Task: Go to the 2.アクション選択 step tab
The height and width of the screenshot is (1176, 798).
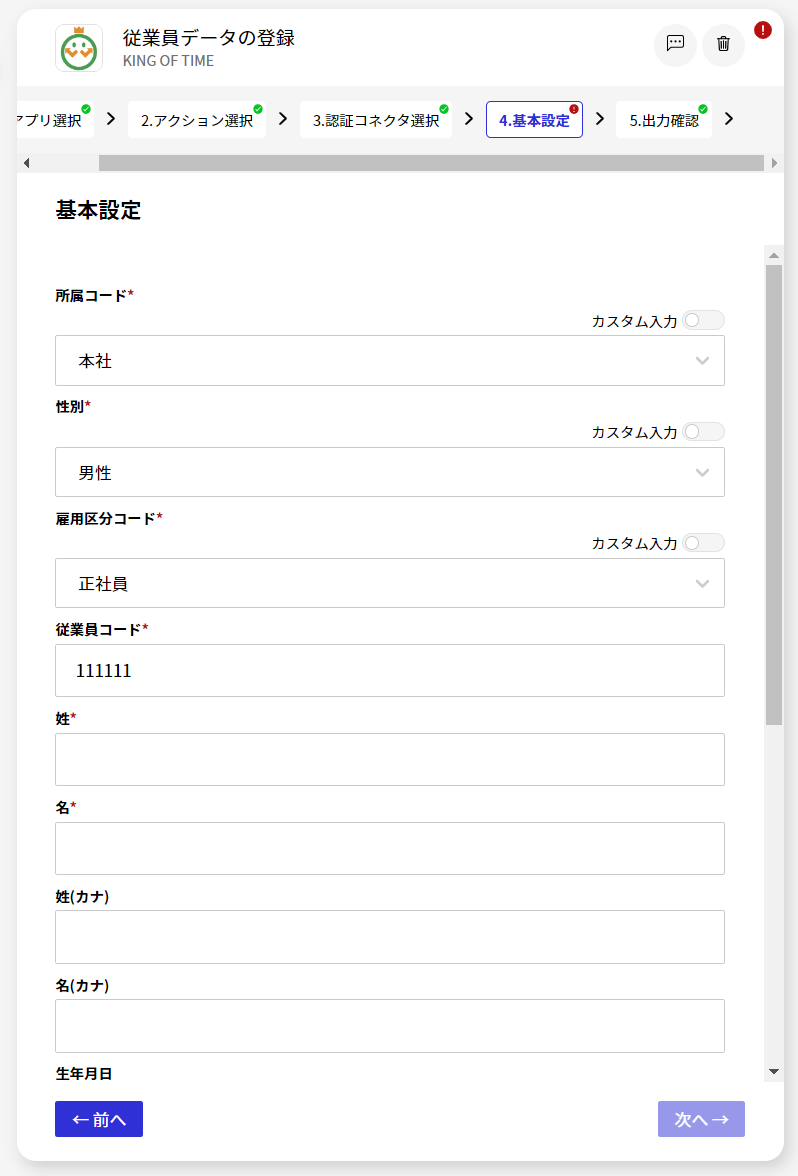Action: click(x=197, y=120)
